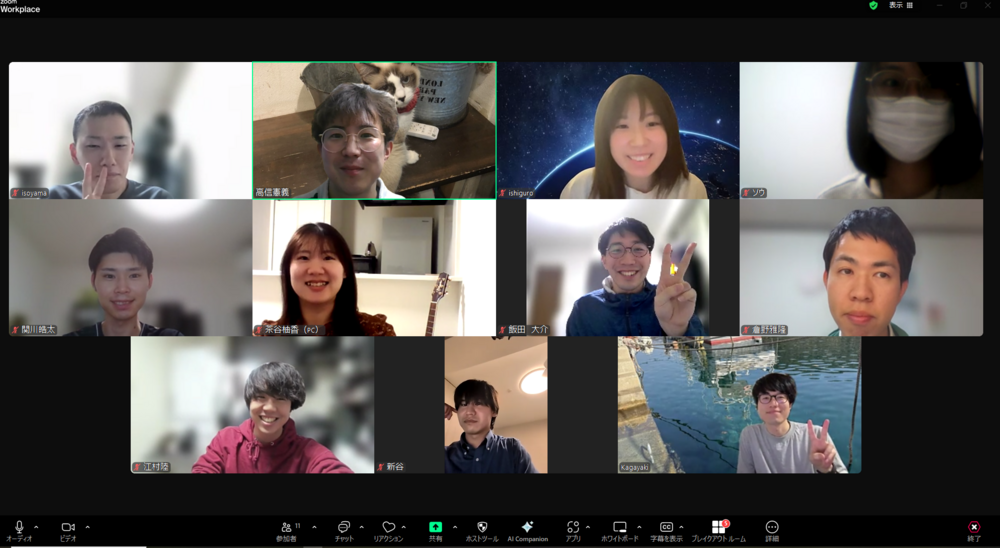Launch the AI Companion sparkle icon
1000x548 pixels.
click(x=527, y=528)
